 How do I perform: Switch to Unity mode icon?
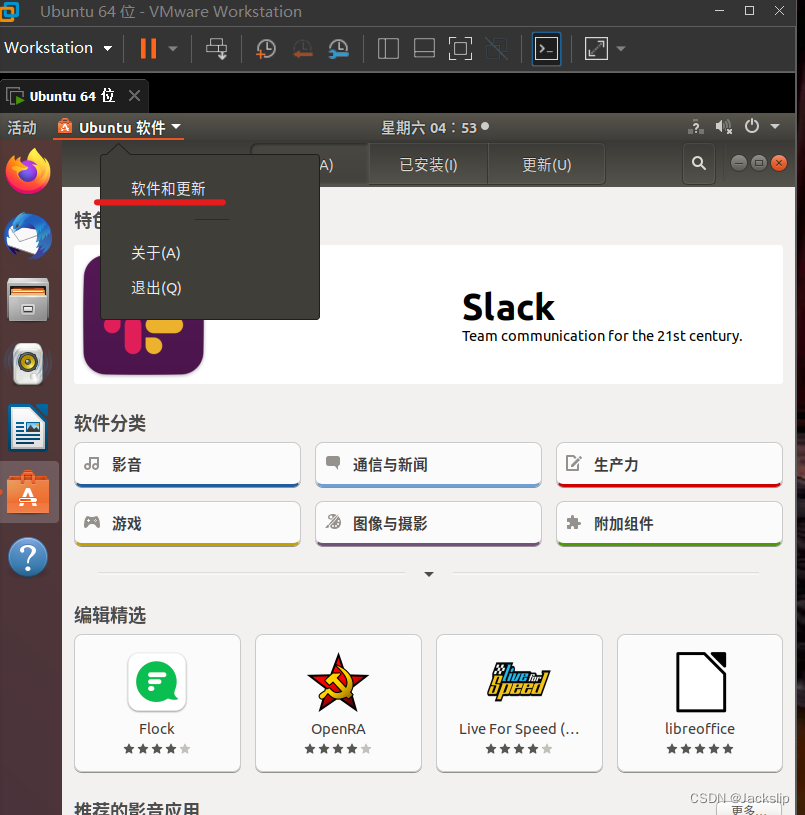point(497,49)
